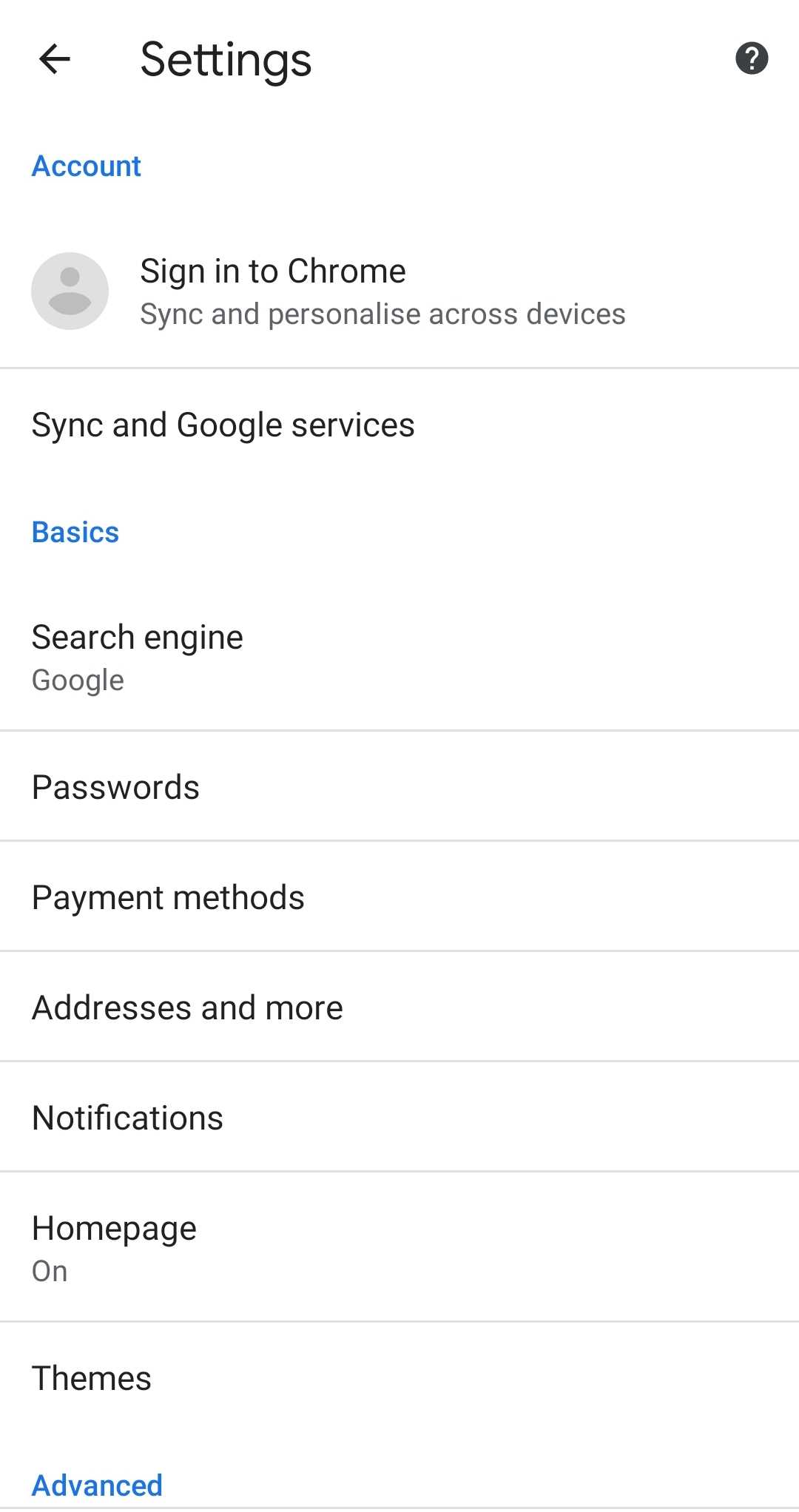Screen dimensions: 799x1512
Task: Tap the 'Sync and personalise across devices' subtitle
Action: pos(382,314)
